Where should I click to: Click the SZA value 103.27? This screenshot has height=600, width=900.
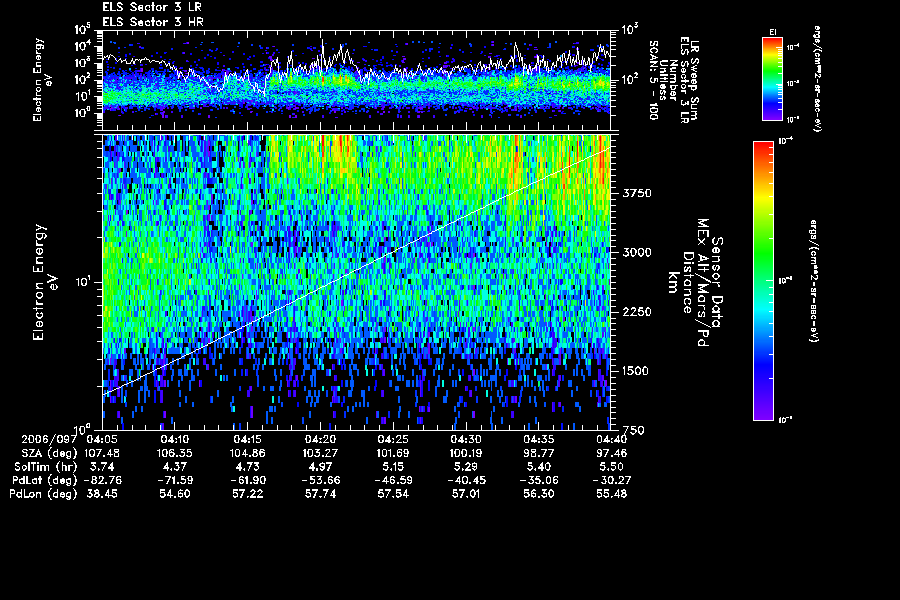(x=320, y=453)
